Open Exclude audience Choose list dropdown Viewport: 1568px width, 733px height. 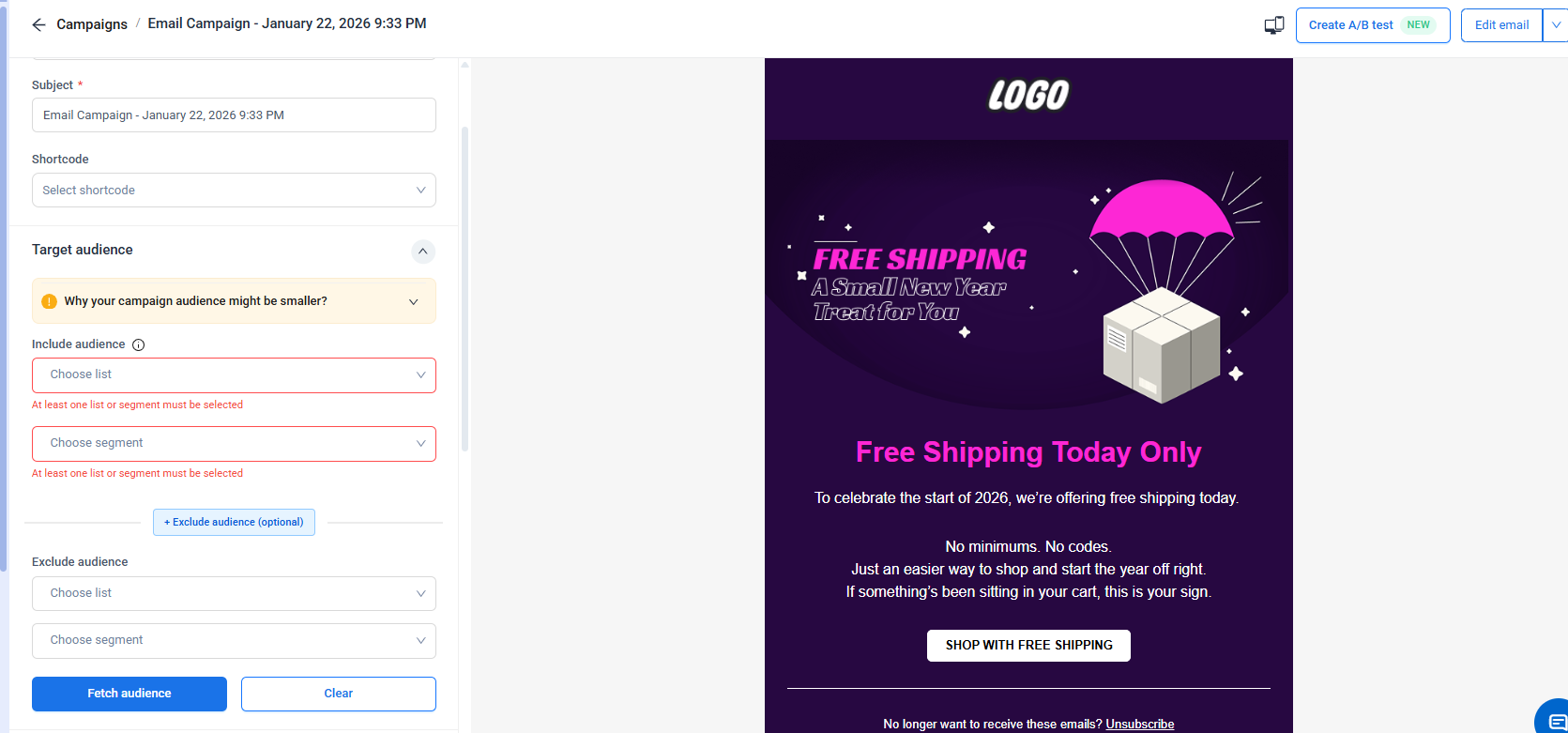[x=234, y=593]
